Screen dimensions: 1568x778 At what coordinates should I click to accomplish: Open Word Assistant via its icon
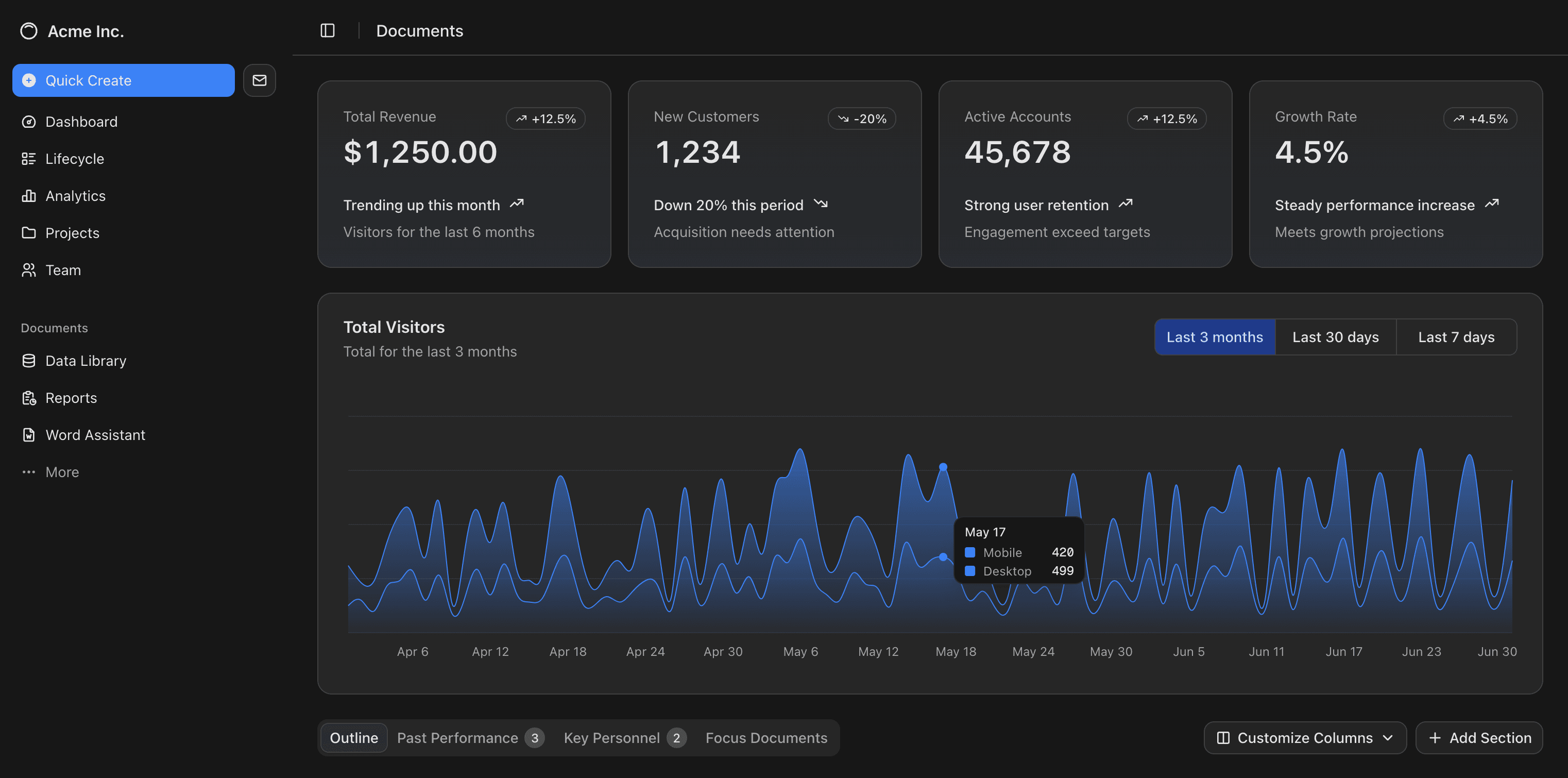[x=29, y=435]
